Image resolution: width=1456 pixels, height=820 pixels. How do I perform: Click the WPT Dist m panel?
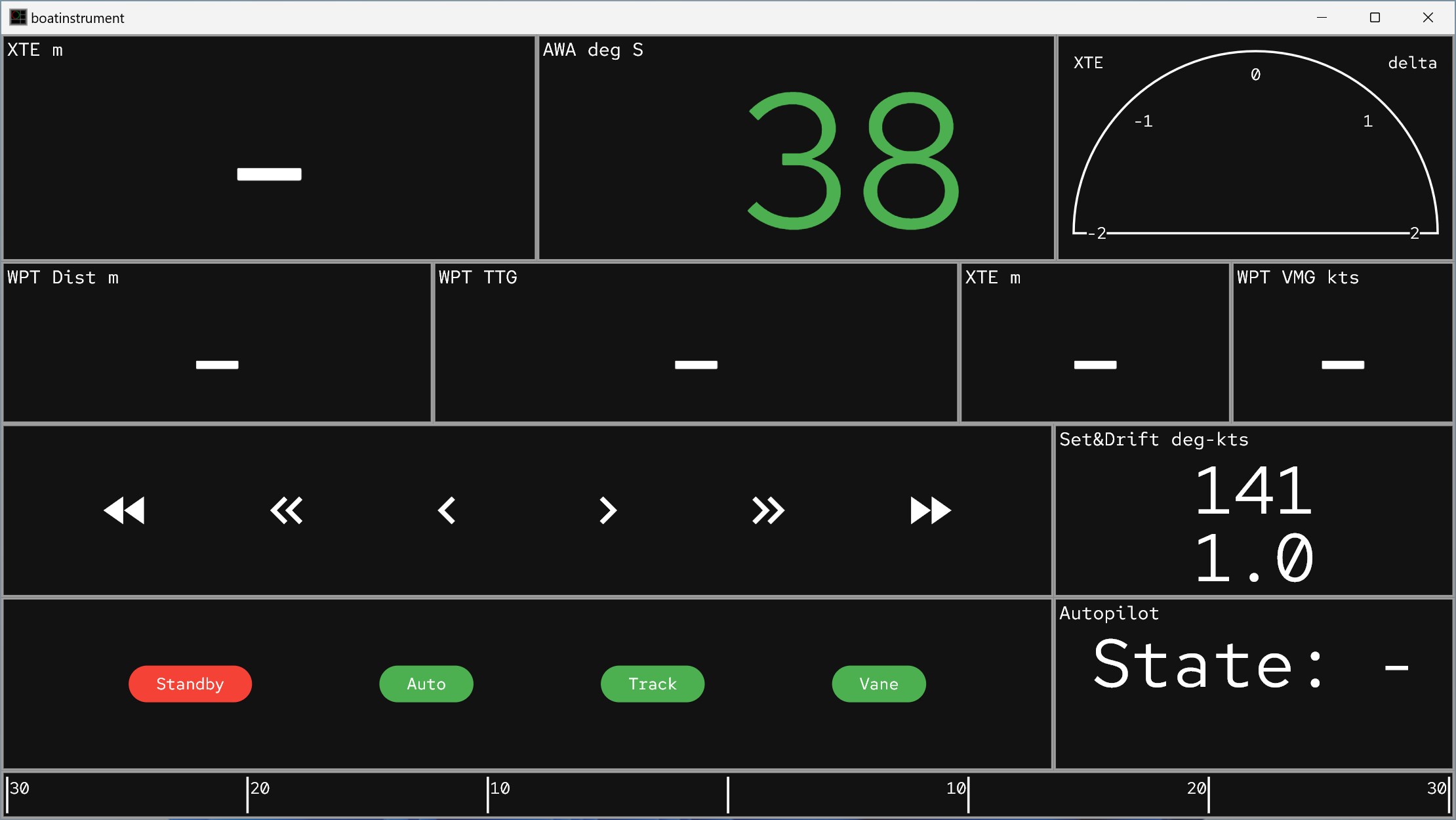coord(216,342)
